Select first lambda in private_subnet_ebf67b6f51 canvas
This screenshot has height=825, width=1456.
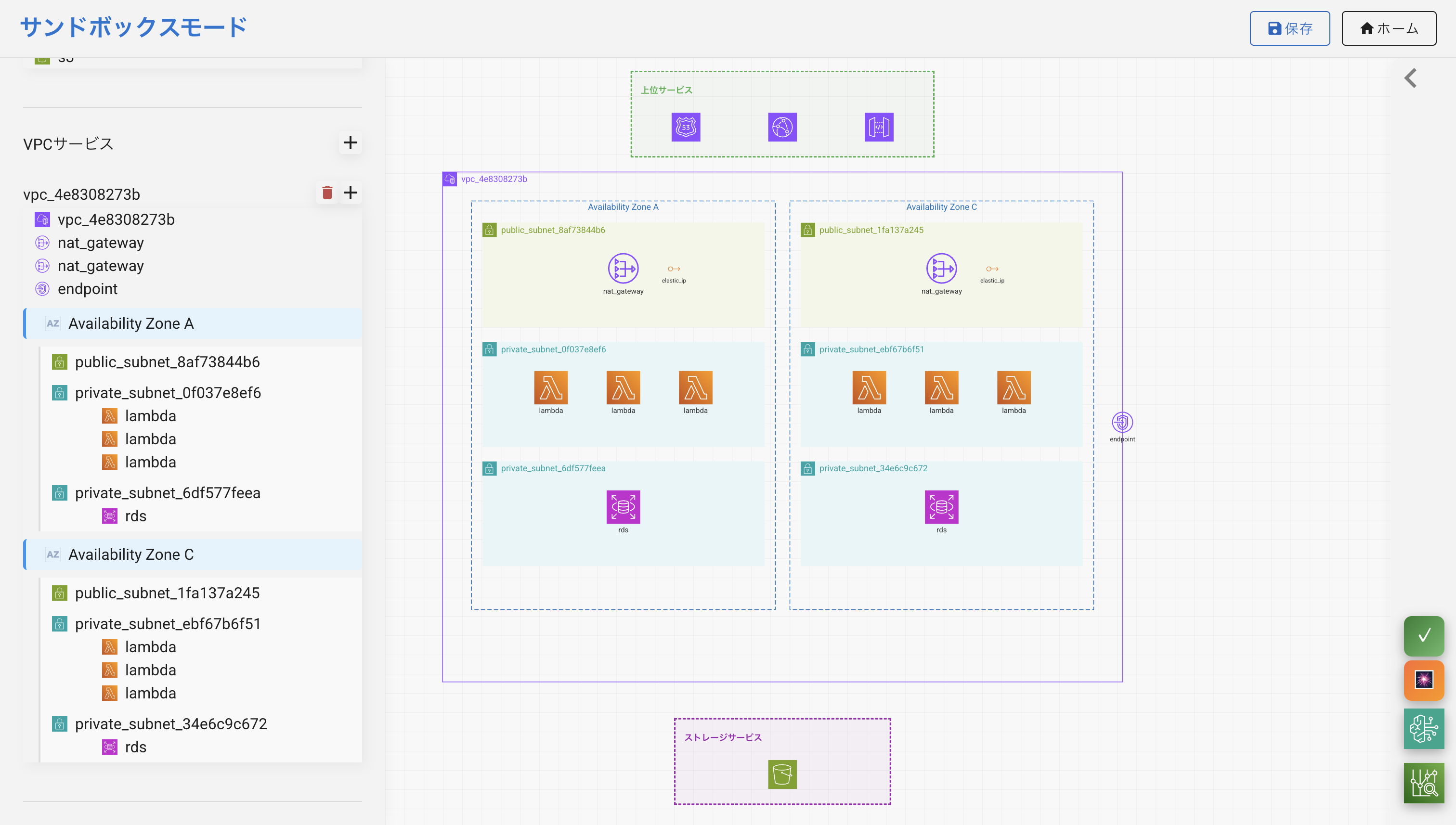pos(869,388)
